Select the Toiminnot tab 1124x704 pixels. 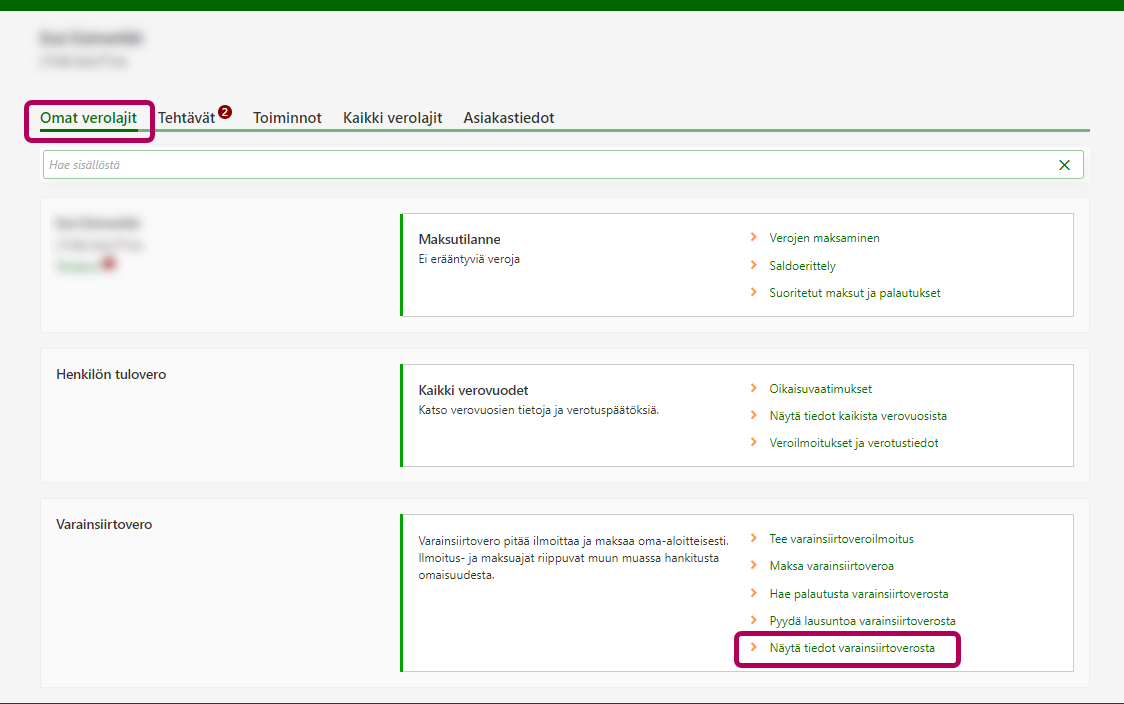click(x=287, y=118)
